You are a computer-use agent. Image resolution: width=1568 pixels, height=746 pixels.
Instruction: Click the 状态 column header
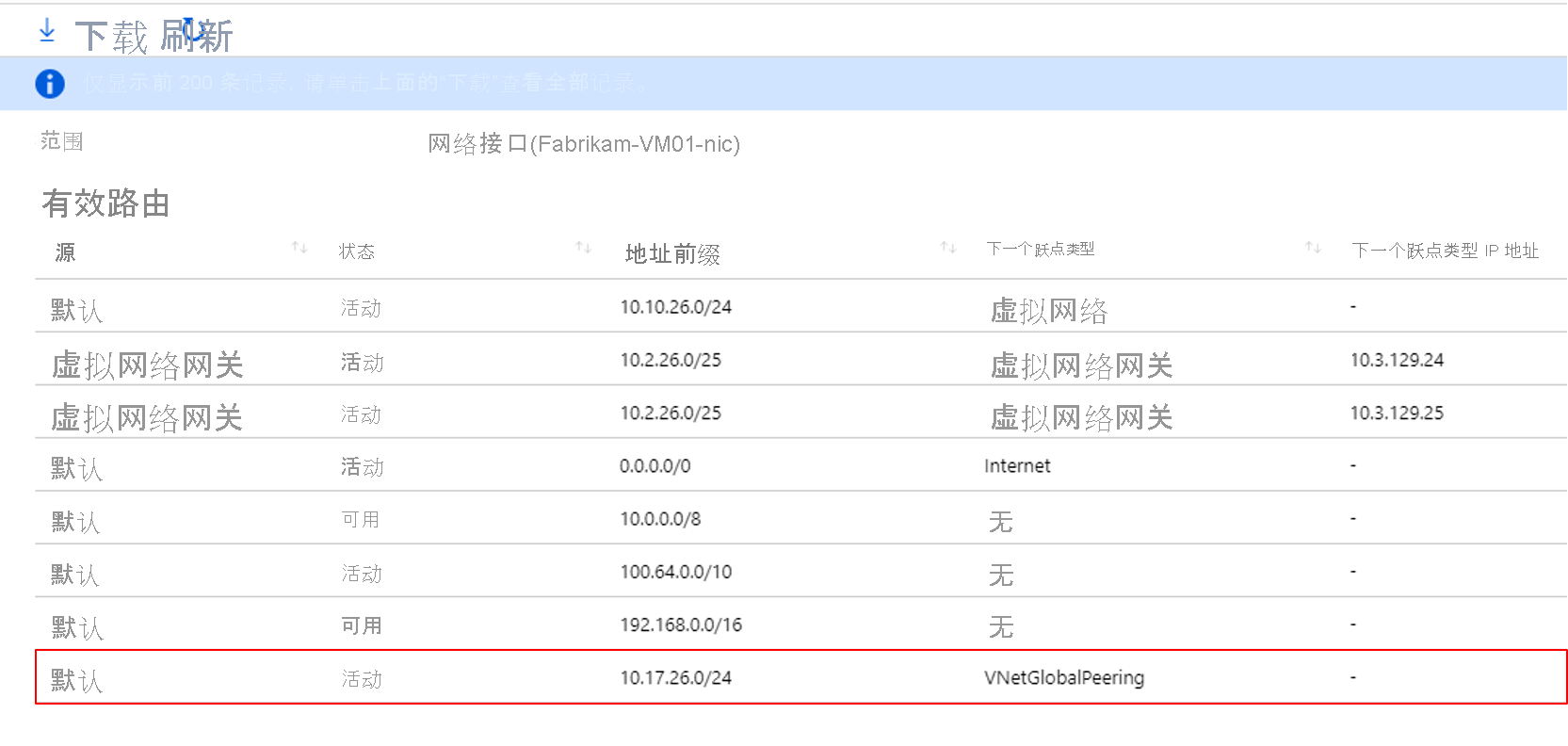tap(357, 251)
